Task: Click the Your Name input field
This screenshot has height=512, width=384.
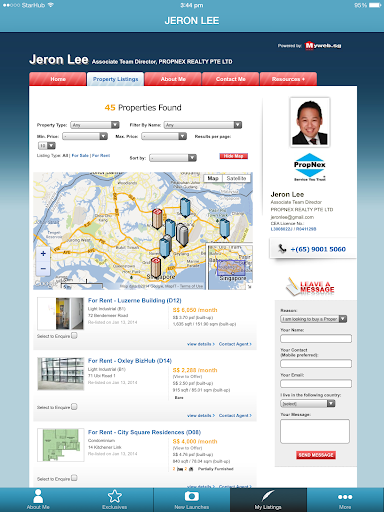Action: pyautogui.click(x=316, y=338)
